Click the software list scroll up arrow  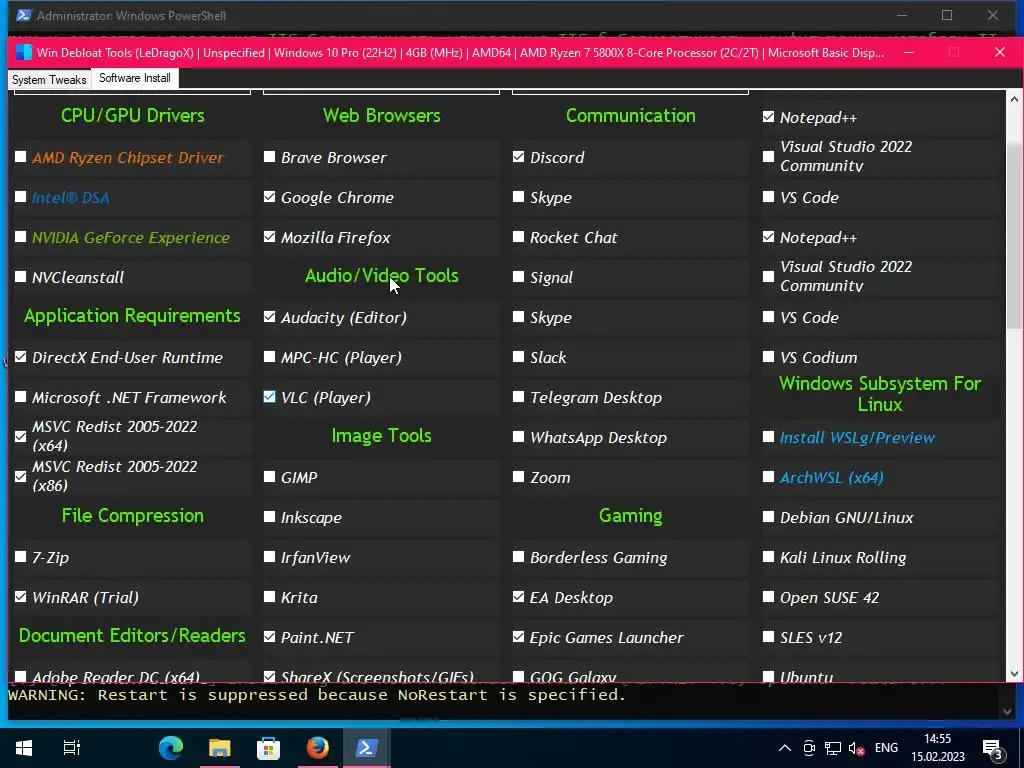(1014, 99)
